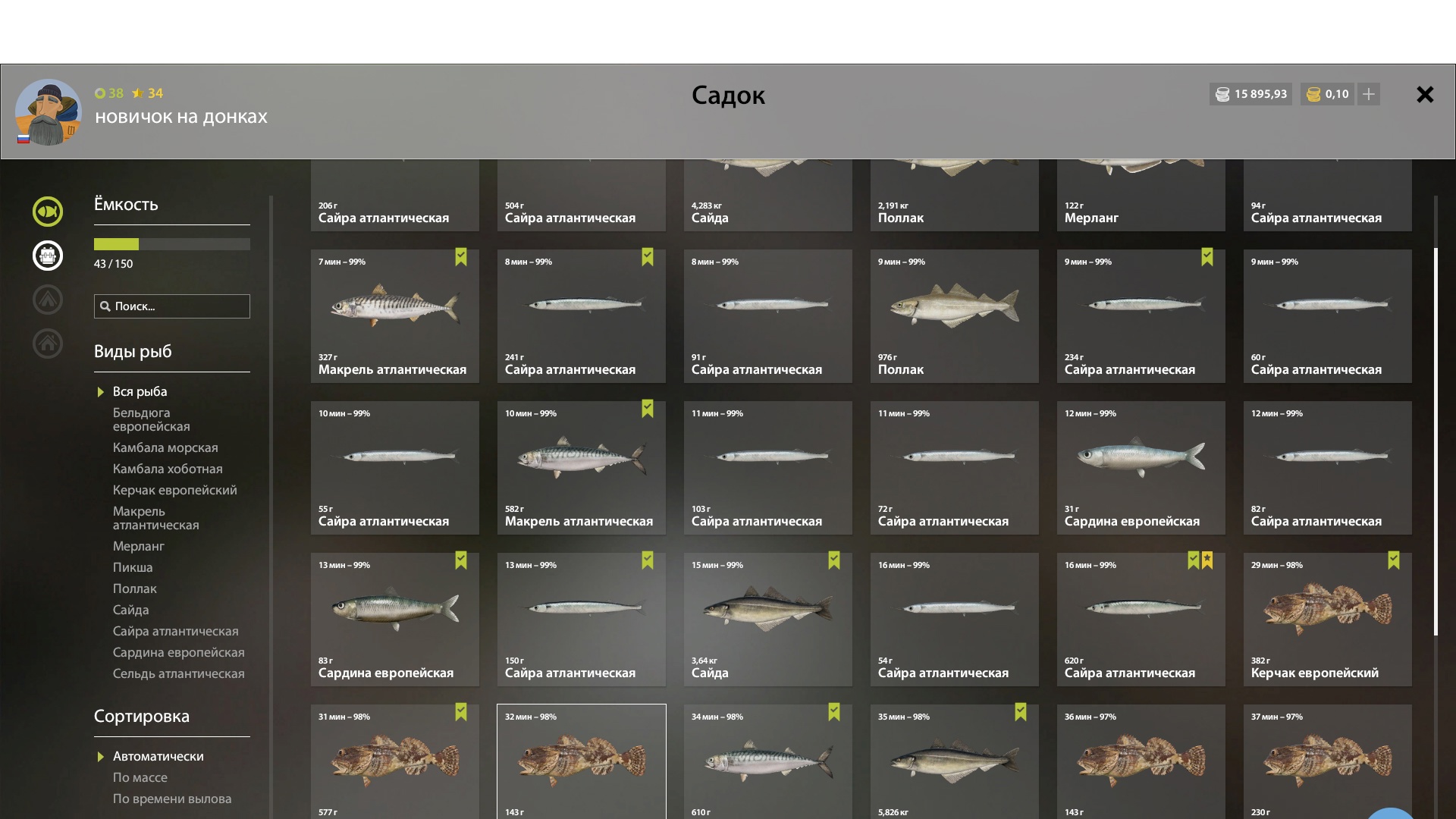Viewport: 1456px width, 819px height.
Task: Open the player avatar profile picture
Action: [48, 112]
